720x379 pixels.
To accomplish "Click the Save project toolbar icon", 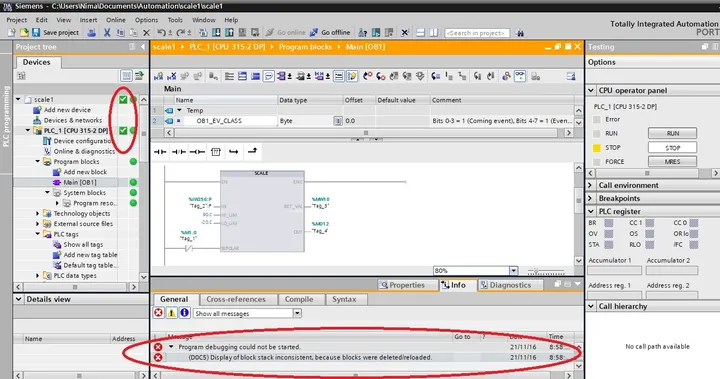I will 36,33.
